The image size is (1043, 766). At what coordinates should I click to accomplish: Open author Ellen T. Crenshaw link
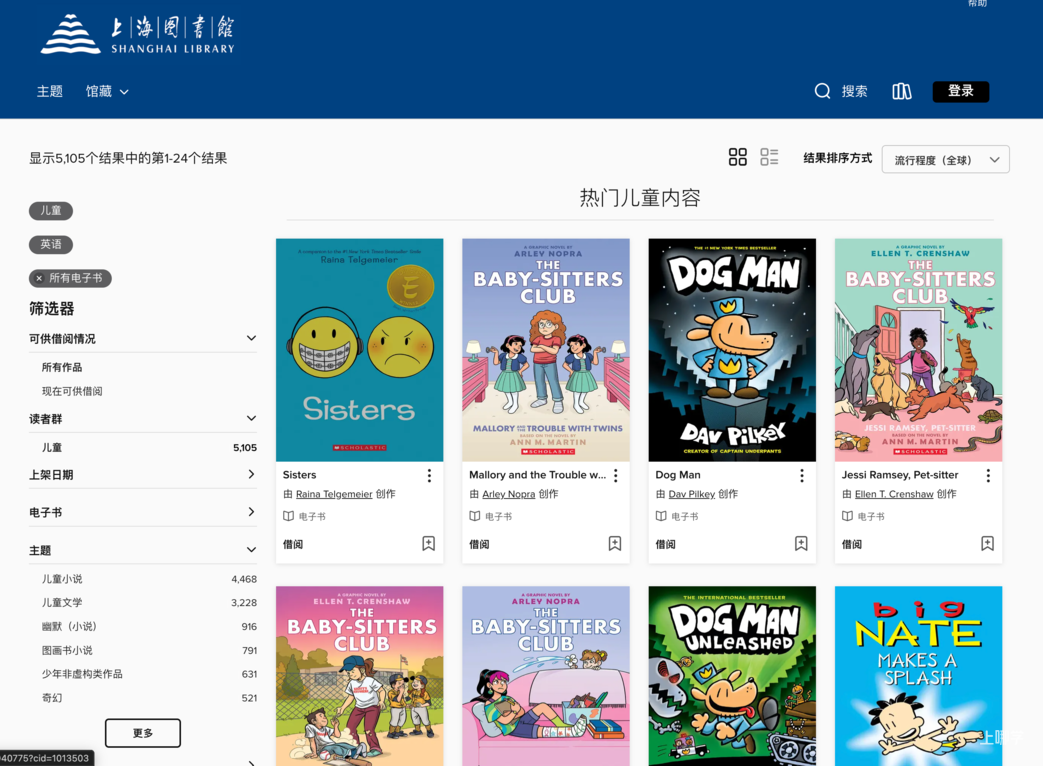click(894, 494)
